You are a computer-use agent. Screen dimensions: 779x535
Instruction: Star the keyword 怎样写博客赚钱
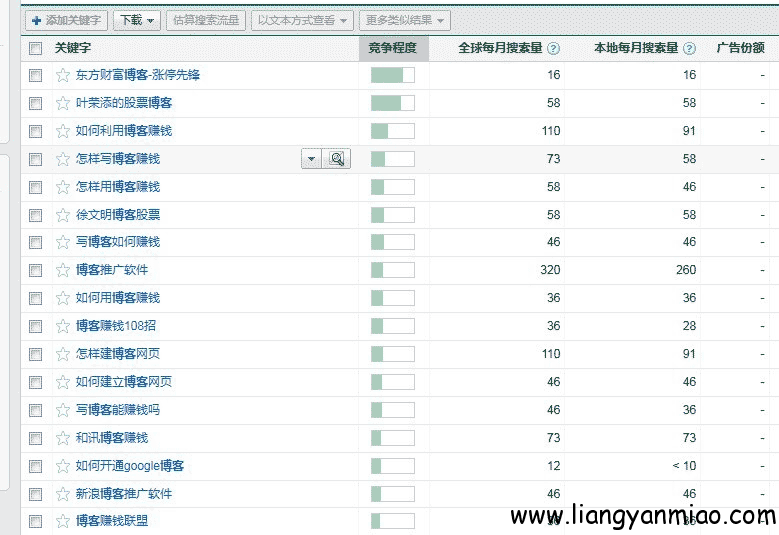(x=63, y=159)
